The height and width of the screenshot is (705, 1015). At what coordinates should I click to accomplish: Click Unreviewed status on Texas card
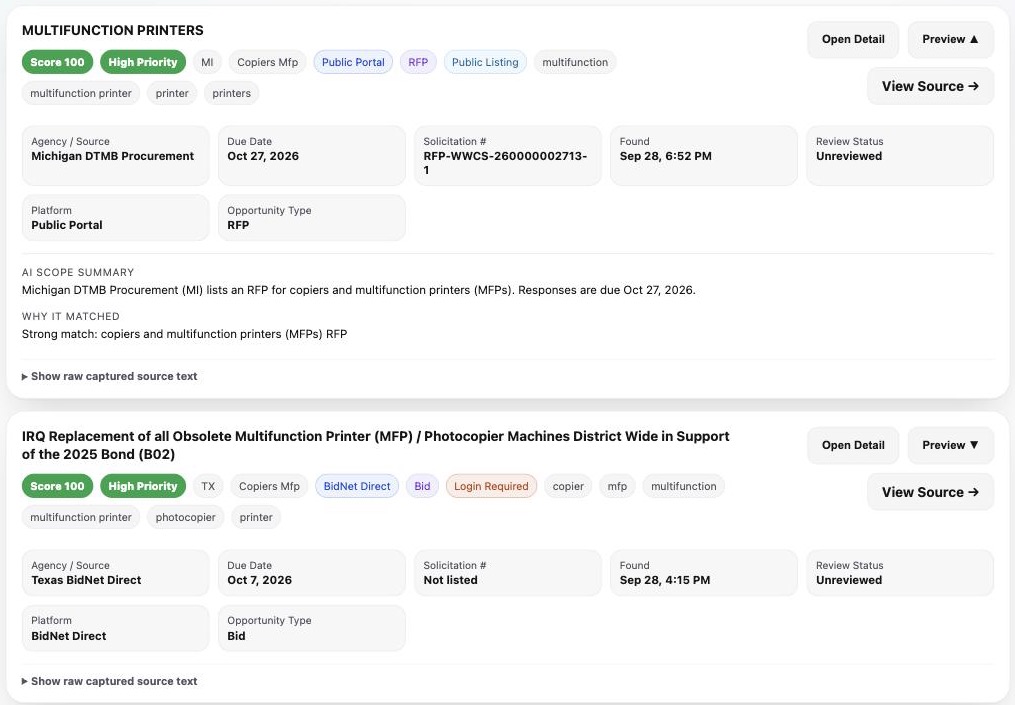tap(849, 580)
